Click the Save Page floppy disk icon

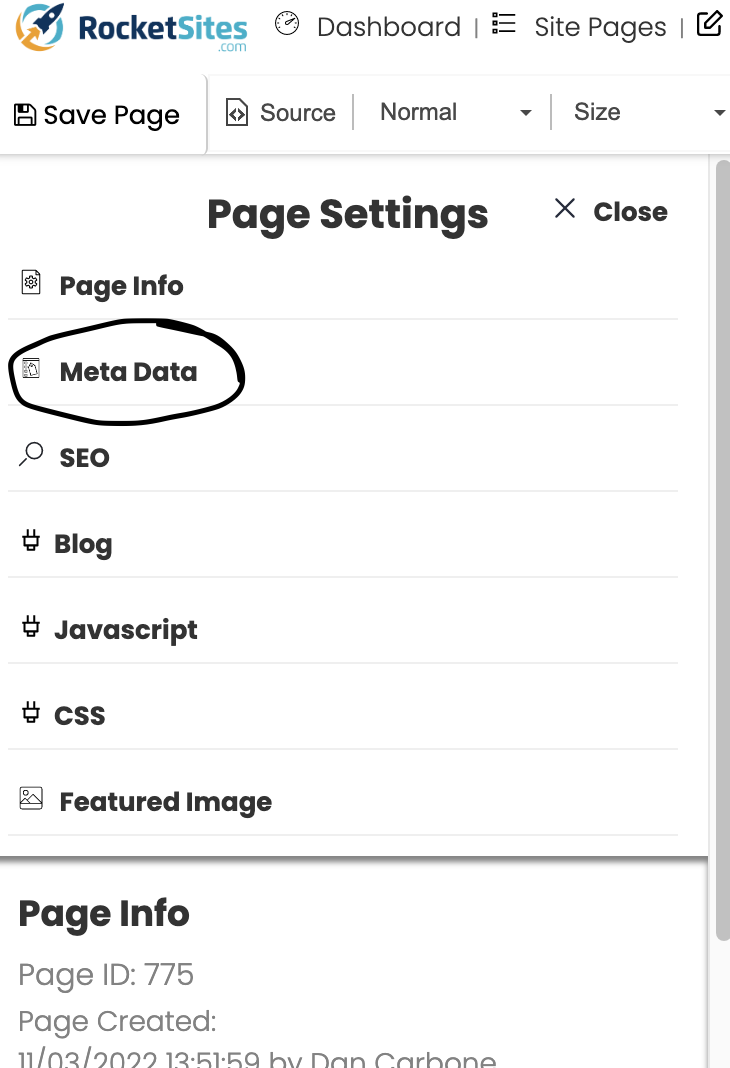(25, 115)
